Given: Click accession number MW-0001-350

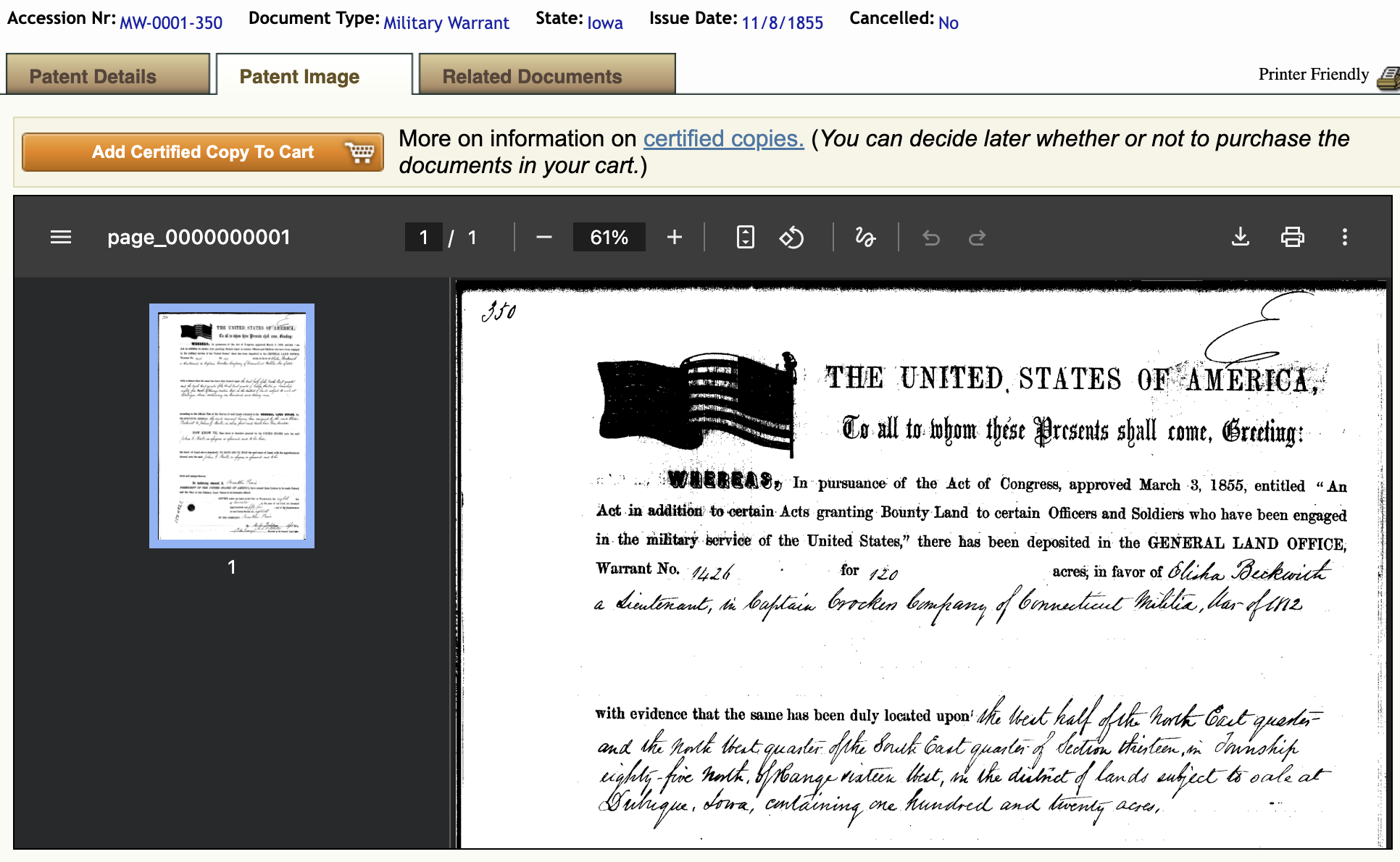Looking at the screenshot, I should point(171,22).
